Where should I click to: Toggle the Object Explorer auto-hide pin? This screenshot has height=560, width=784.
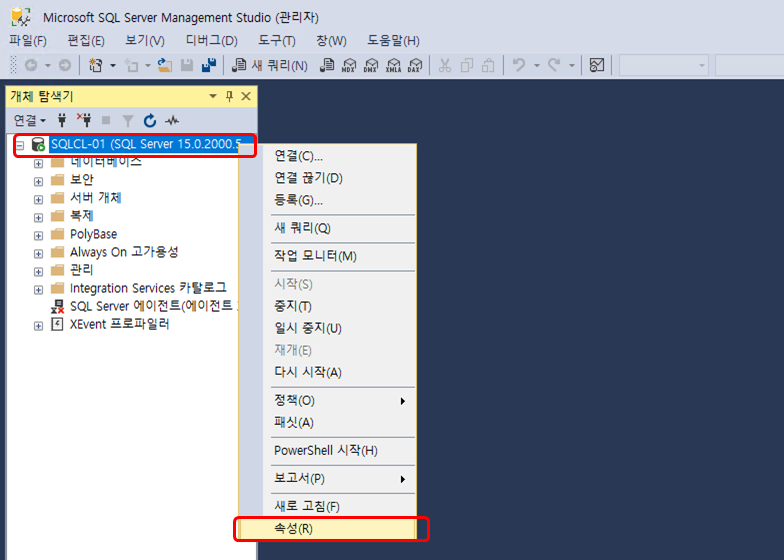click(230, 96)
